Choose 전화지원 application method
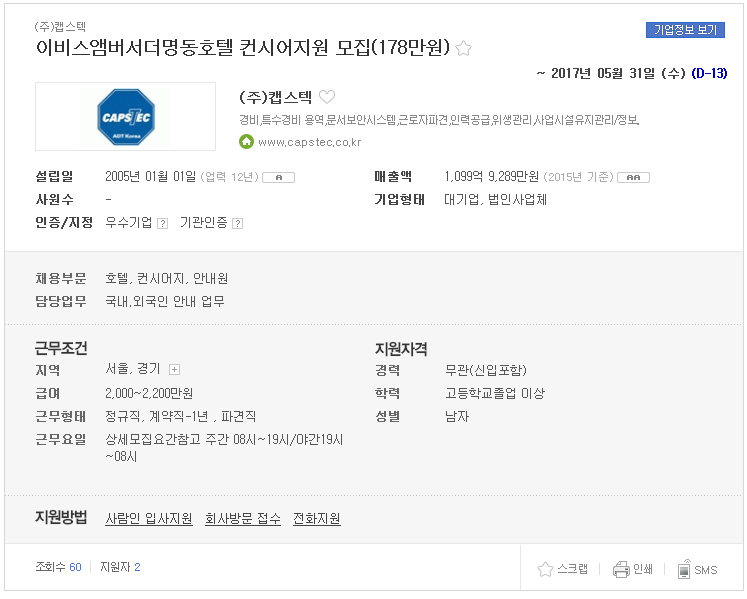The width and height of the screenshot is (747, 599). pyautogui.click(x=317, y=518)
